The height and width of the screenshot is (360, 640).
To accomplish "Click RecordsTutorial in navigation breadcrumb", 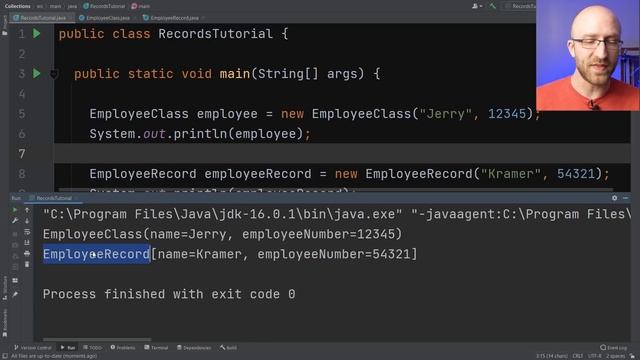I will [x=104, y=6].
